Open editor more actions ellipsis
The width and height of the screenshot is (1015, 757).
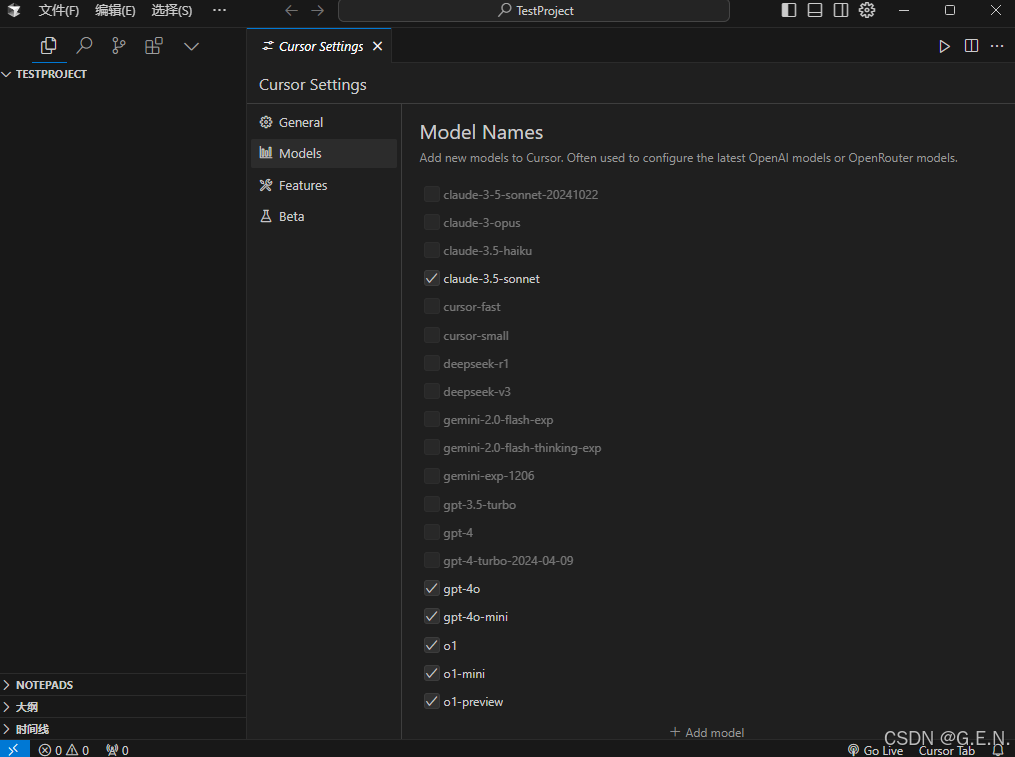pyautogui.click(x=997, y=46)
